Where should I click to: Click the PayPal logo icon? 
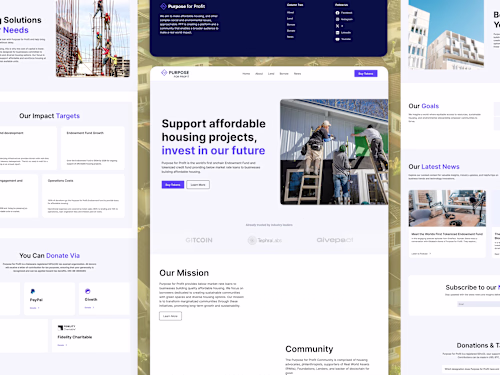coord(33,291)
